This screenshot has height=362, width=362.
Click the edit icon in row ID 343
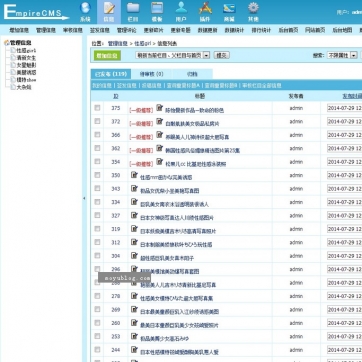click(134, 188)
